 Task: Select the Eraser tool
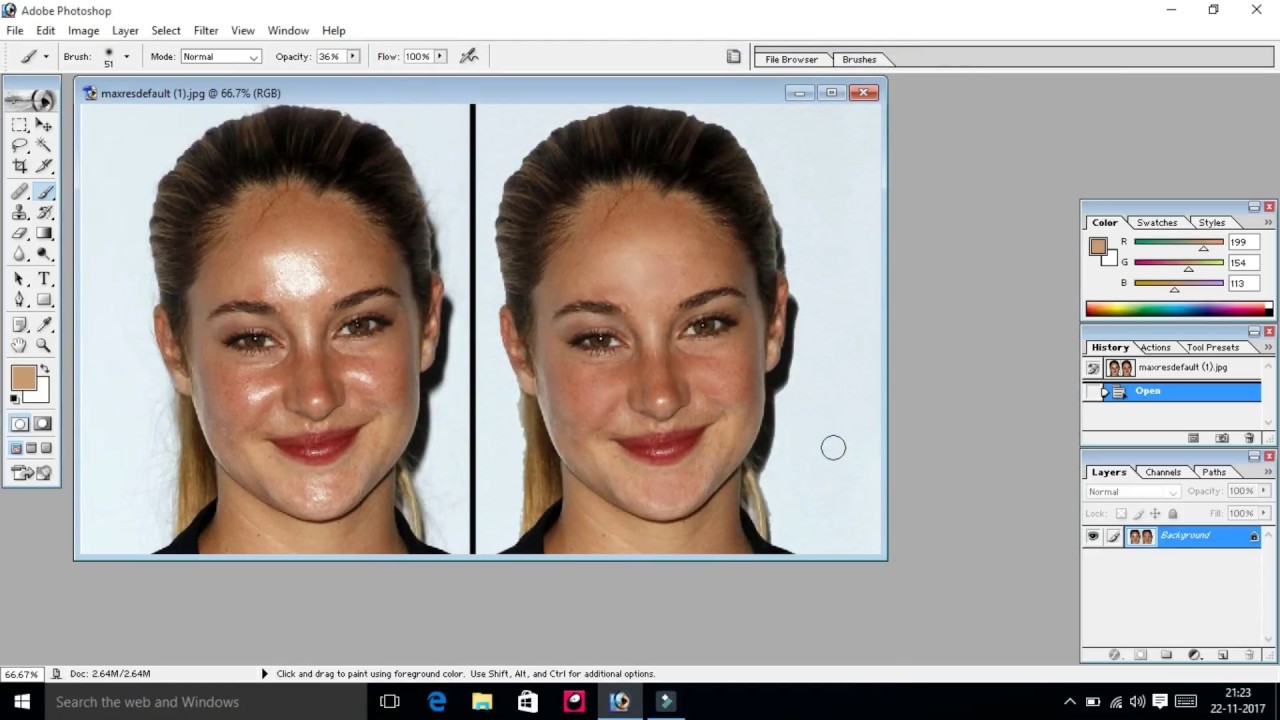(20, 234)
